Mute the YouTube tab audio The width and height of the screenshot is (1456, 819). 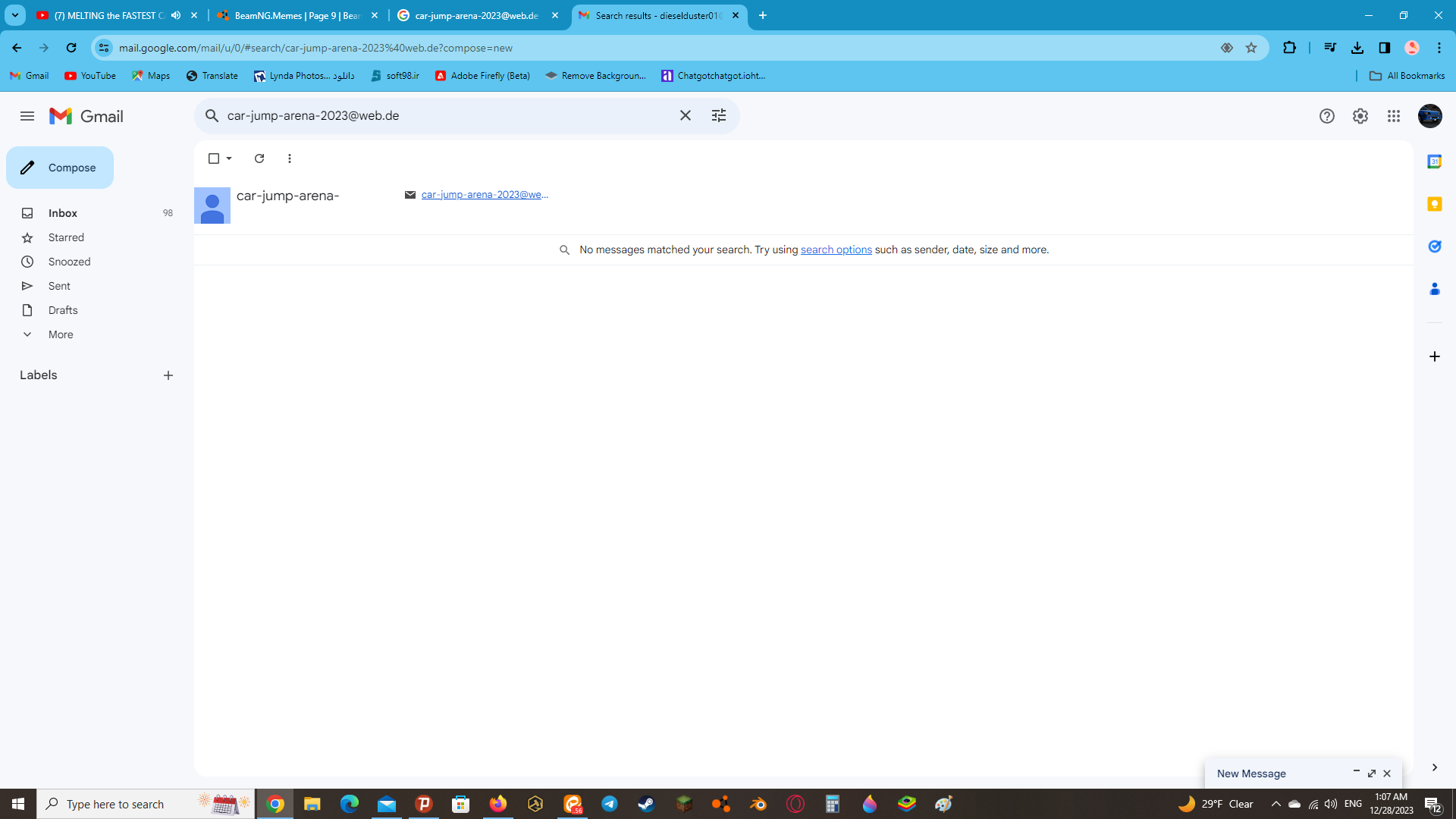tap(176, 15)
